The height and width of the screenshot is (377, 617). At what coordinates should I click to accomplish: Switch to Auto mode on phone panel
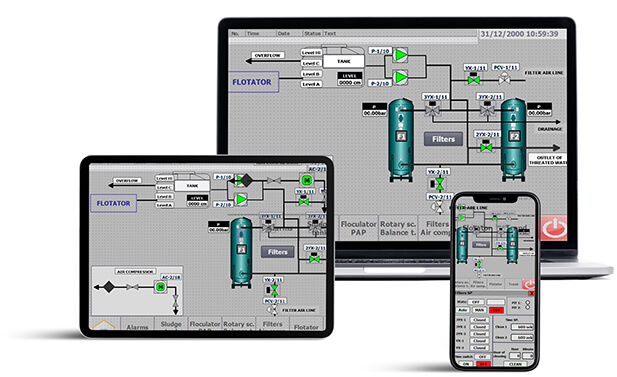tap(462, 310)
